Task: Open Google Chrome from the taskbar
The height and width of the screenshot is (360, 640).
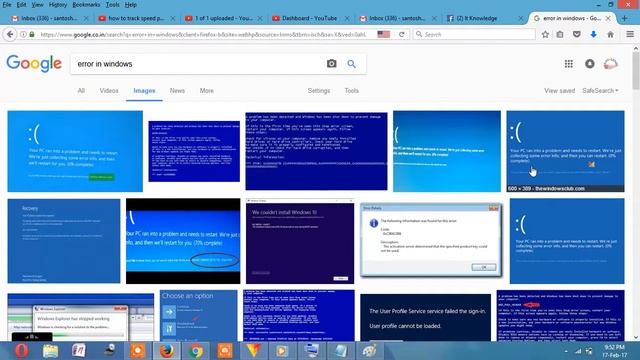Action: pyautogui.click(x=196, y=351)
